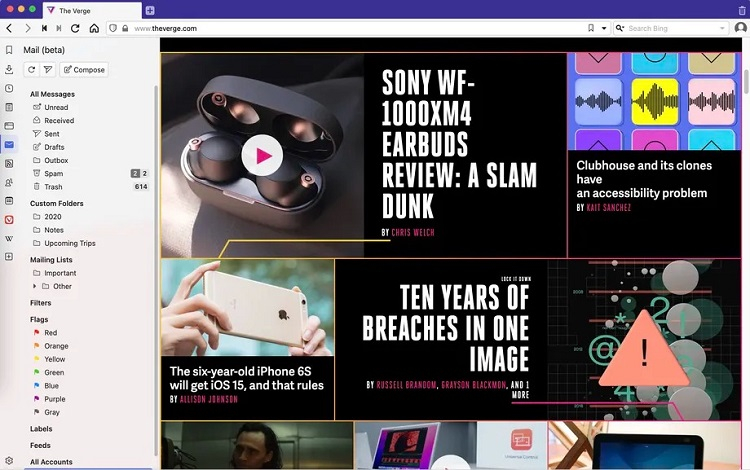
Task: Open the shield tracker blocker icon
Action: pos(113,28)
